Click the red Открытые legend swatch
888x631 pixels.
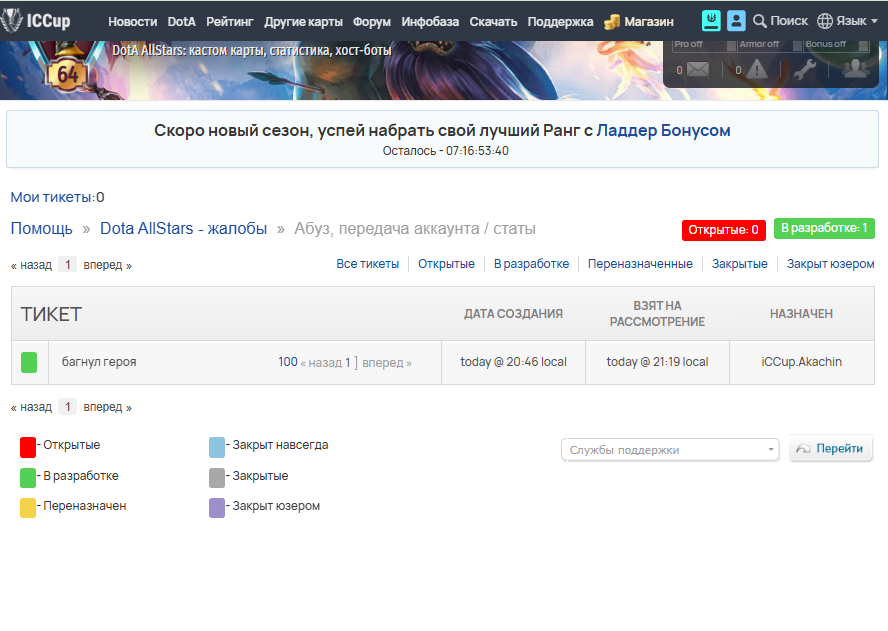(x=28, y=447)
